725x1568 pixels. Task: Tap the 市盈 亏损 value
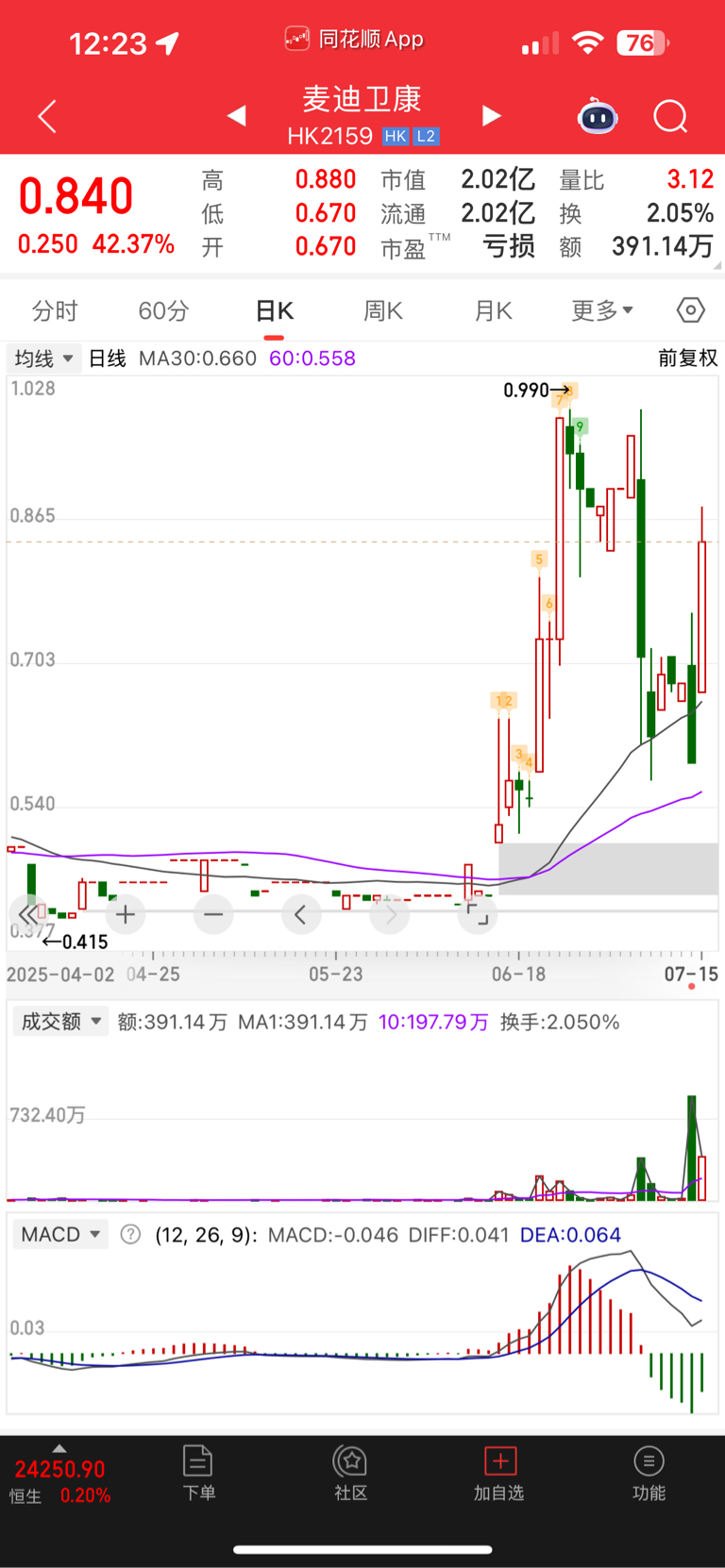click(x=509, y=246)
